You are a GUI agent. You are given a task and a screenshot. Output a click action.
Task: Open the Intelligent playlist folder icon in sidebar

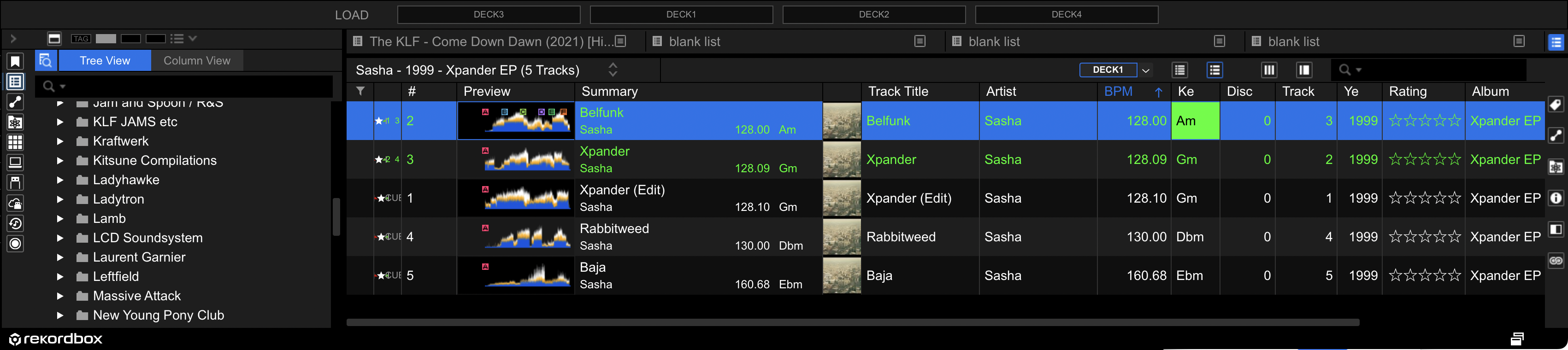(x=15, y=122)
